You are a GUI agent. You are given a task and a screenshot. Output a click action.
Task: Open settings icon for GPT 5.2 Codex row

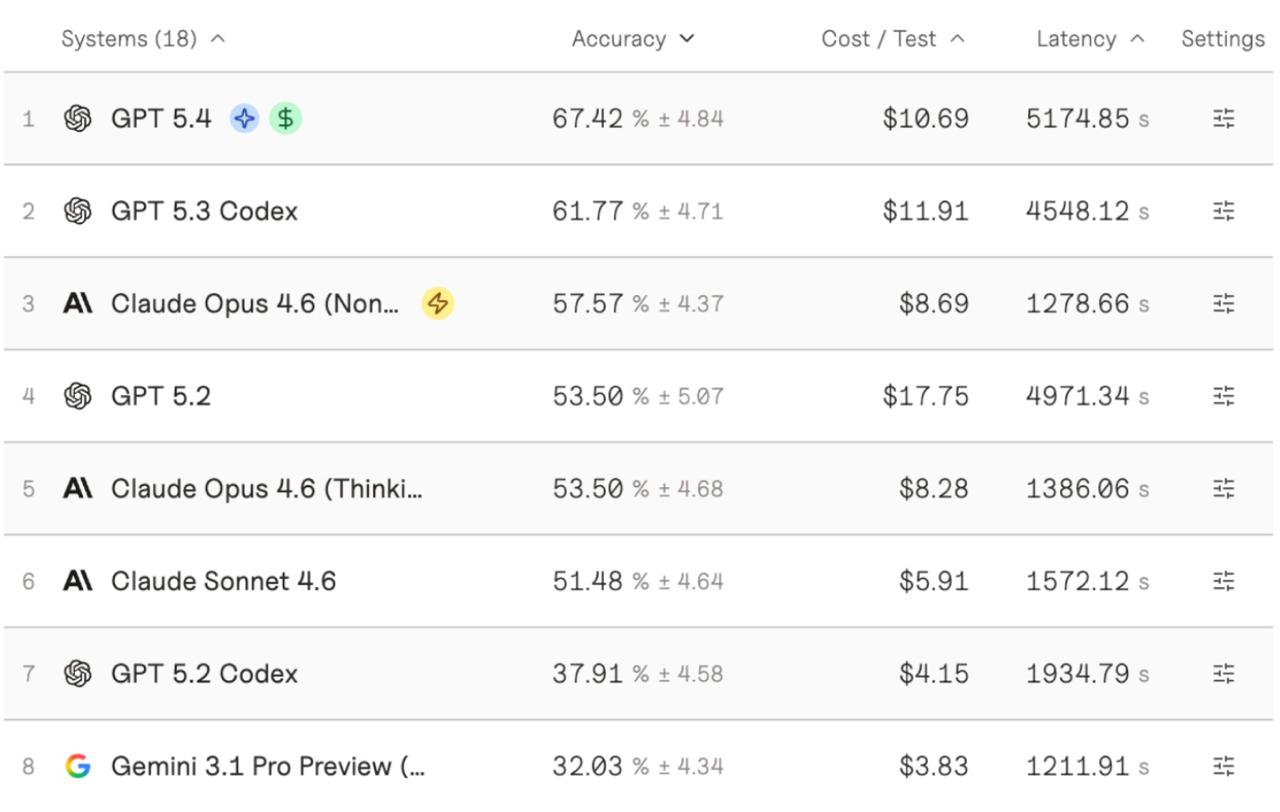point(1223,673)
